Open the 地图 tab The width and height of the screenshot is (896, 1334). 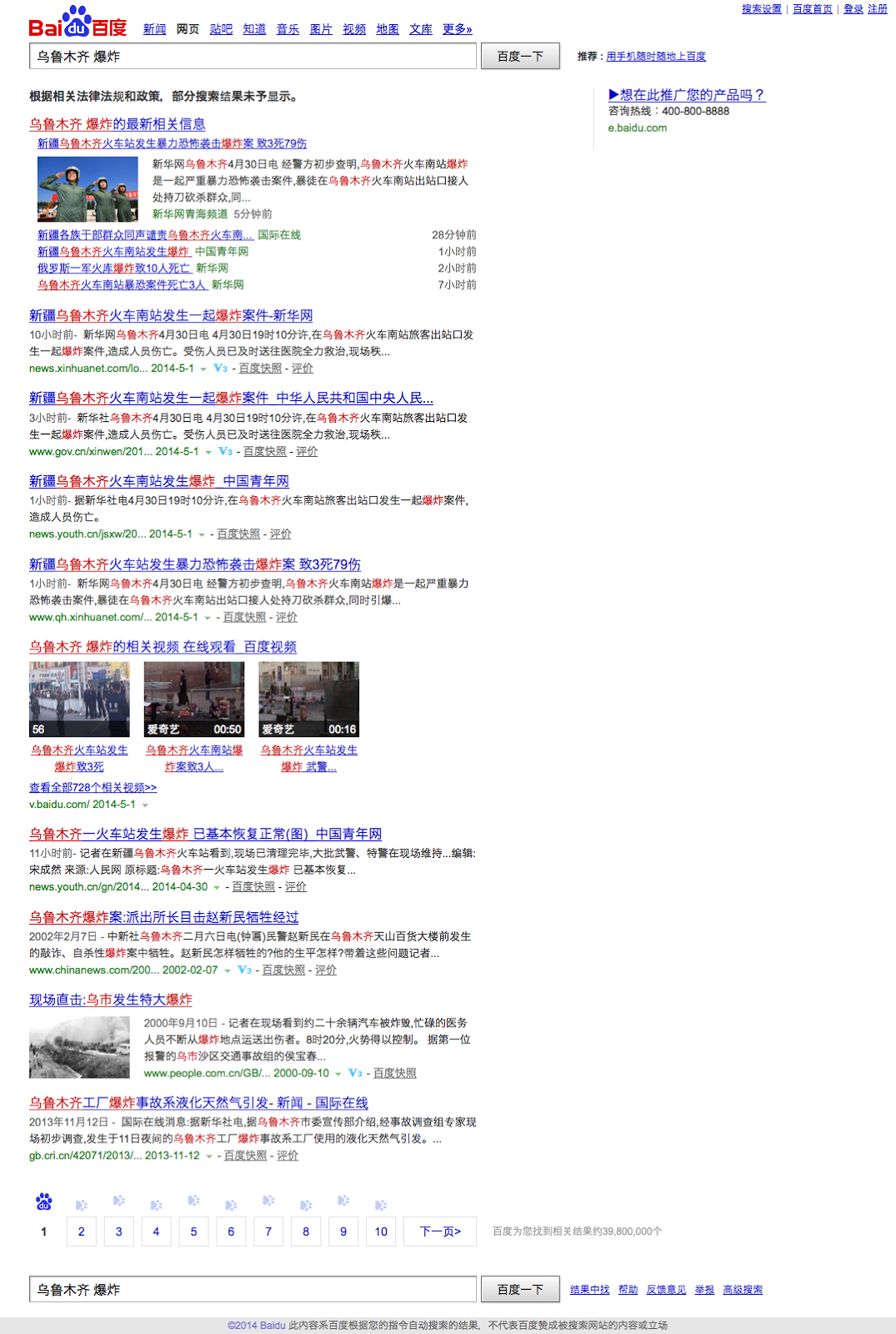click(388, 29)
